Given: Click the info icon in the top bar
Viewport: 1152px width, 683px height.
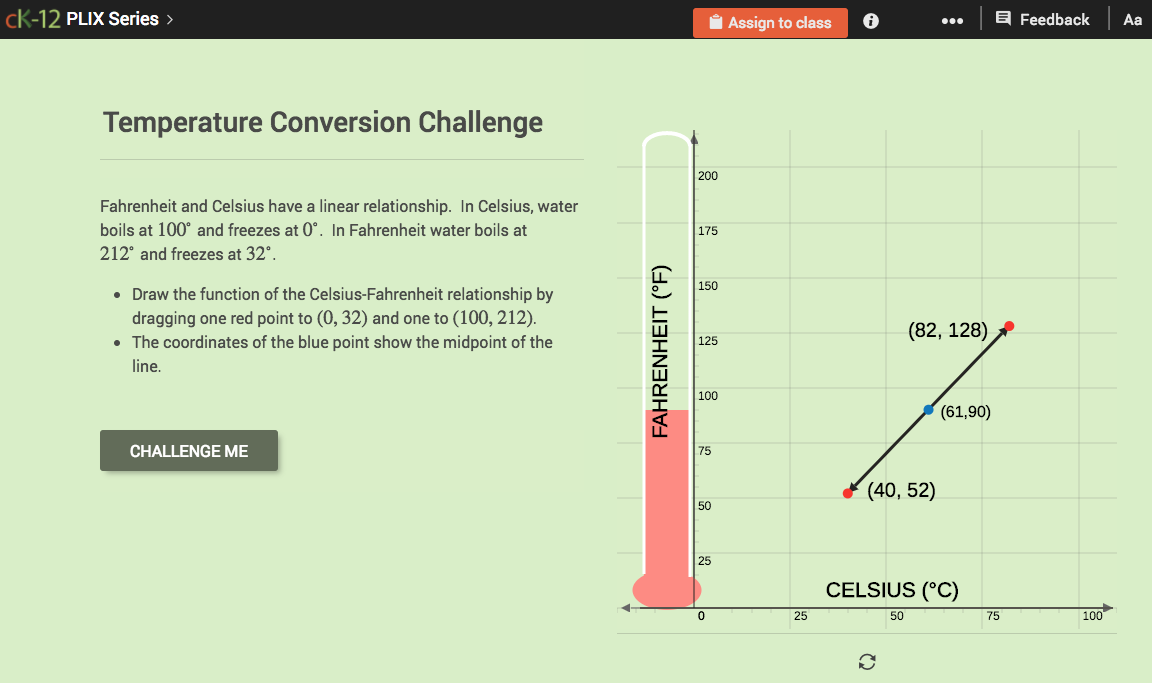Looking at the screenshot, I should click(870, 20).
